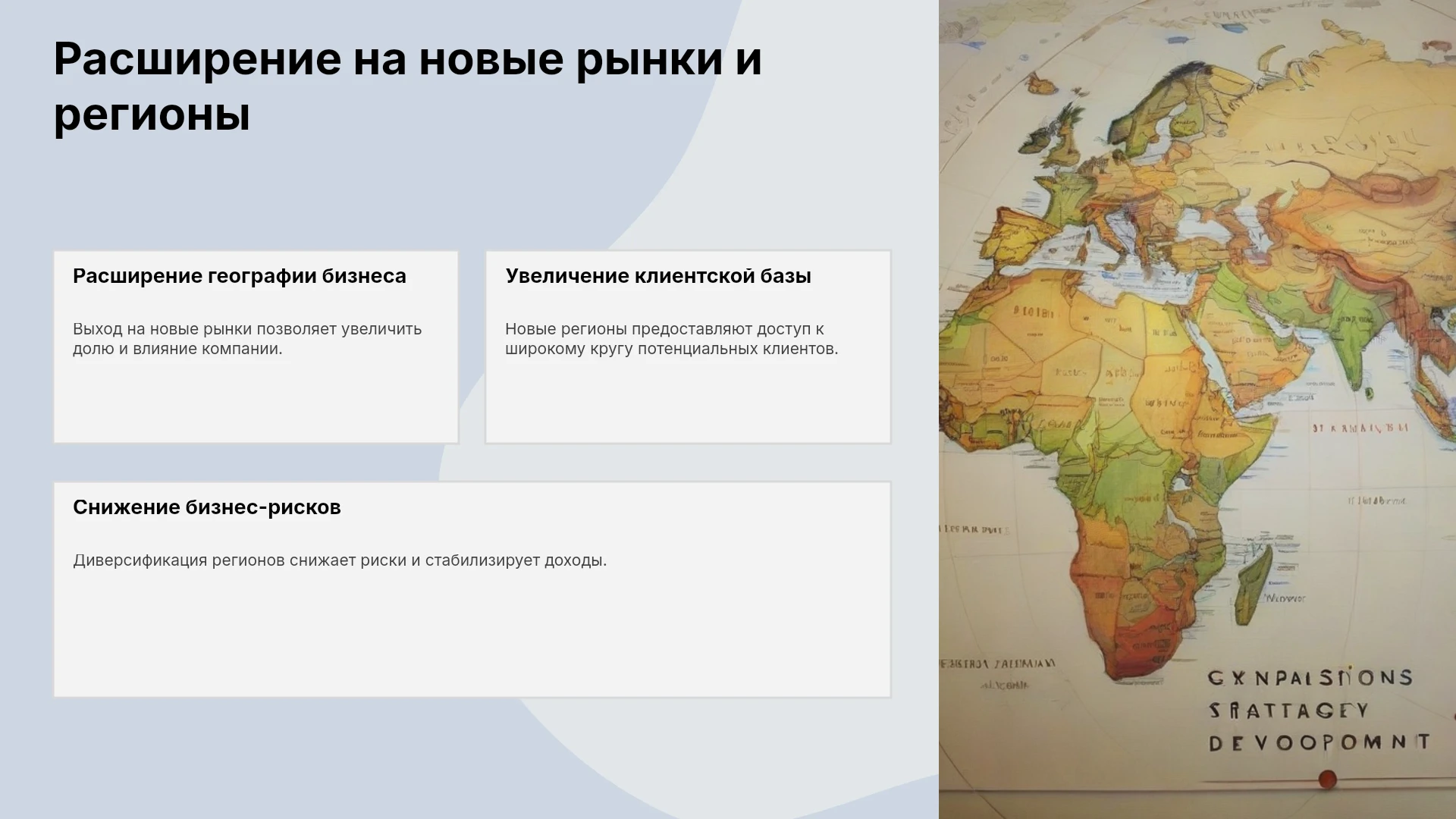
Task: Click the red dot below map caption
Action: [x=1327, y=779]
